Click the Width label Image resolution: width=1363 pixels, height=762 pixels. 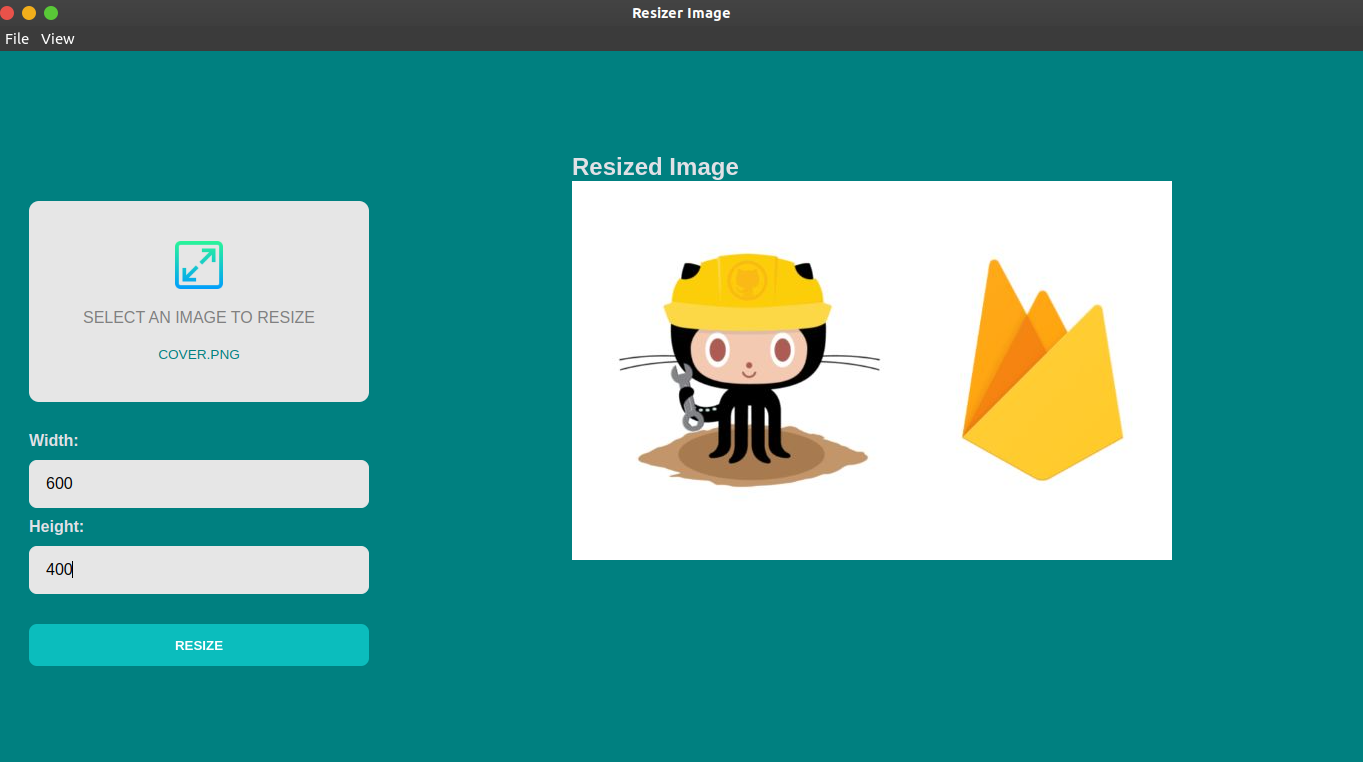[54, 440]
